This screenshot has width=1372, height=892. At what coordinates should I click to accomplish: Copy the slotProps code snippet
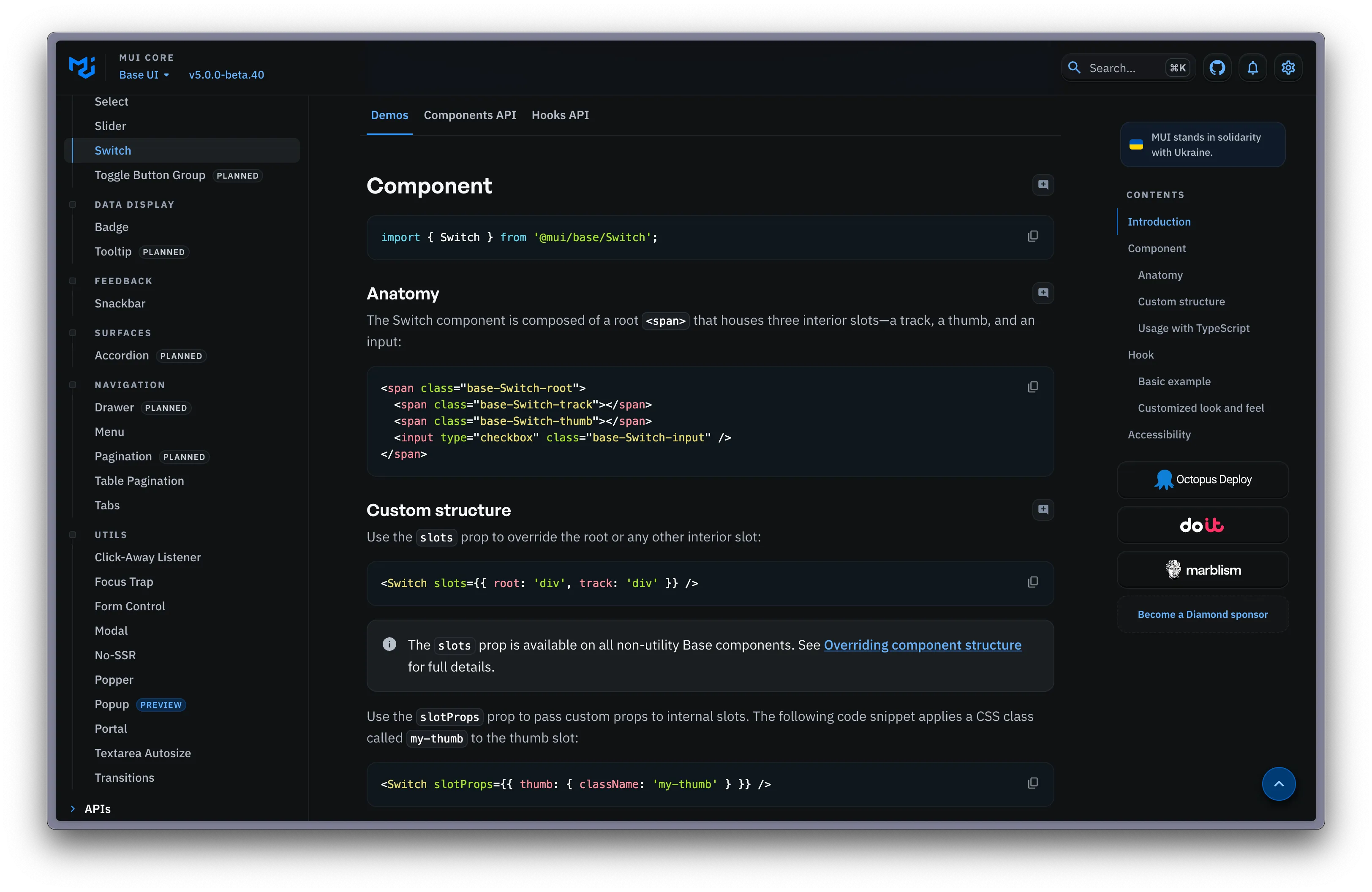[x=1032, y=783]
